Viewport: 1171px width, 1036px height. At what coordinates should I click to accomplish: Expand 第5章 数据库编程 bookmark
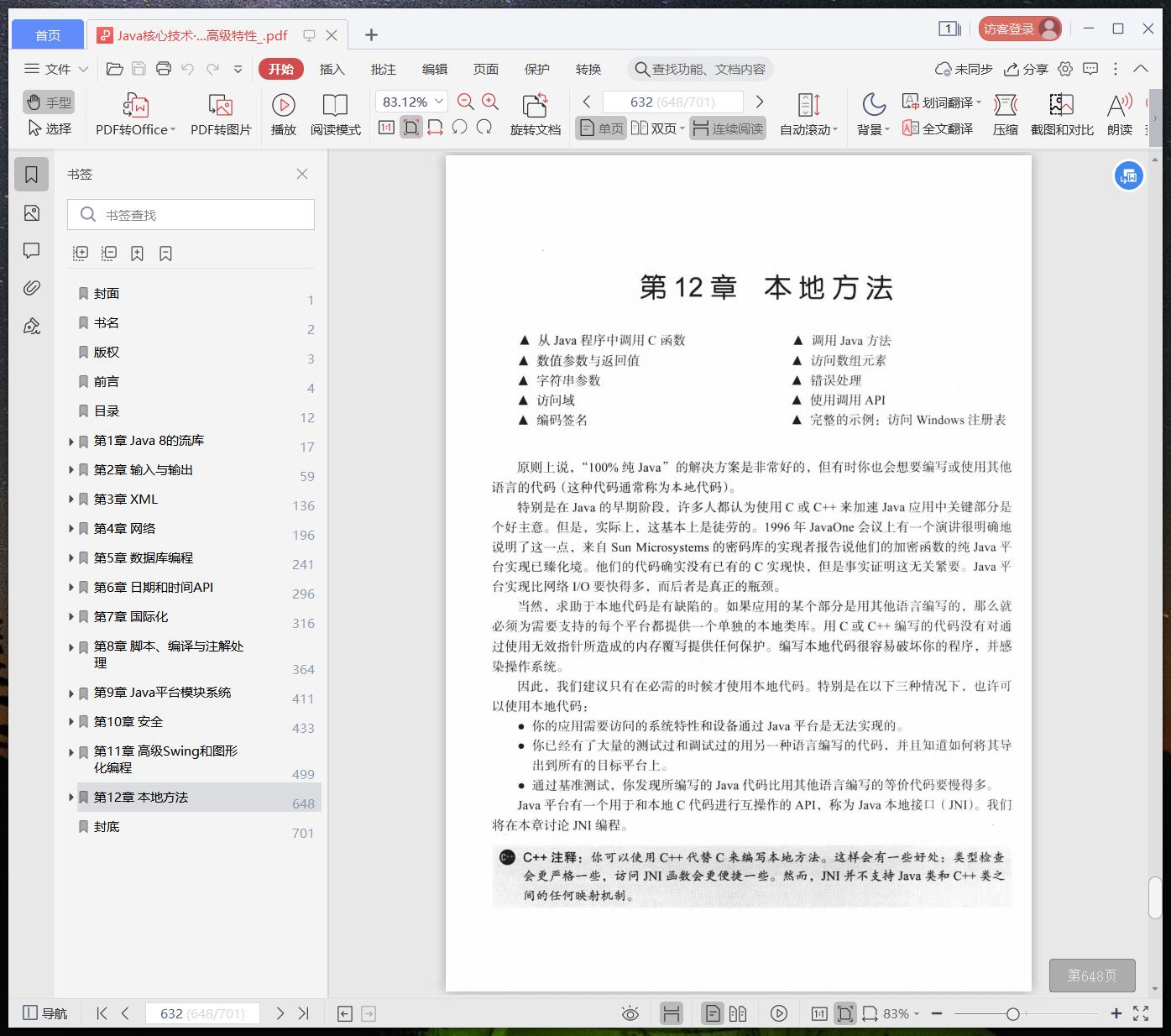71,558
